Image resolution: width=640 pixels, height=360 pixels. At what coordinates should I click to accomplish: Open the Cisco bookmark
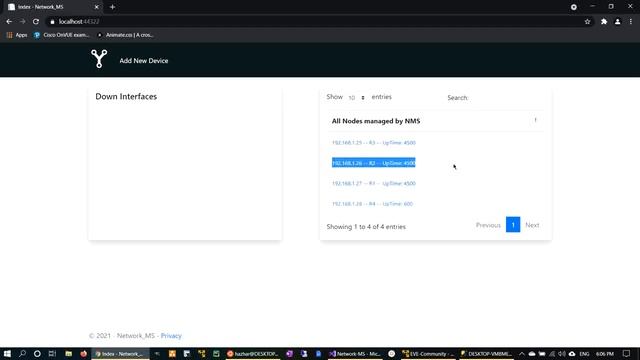pos(61,35)
